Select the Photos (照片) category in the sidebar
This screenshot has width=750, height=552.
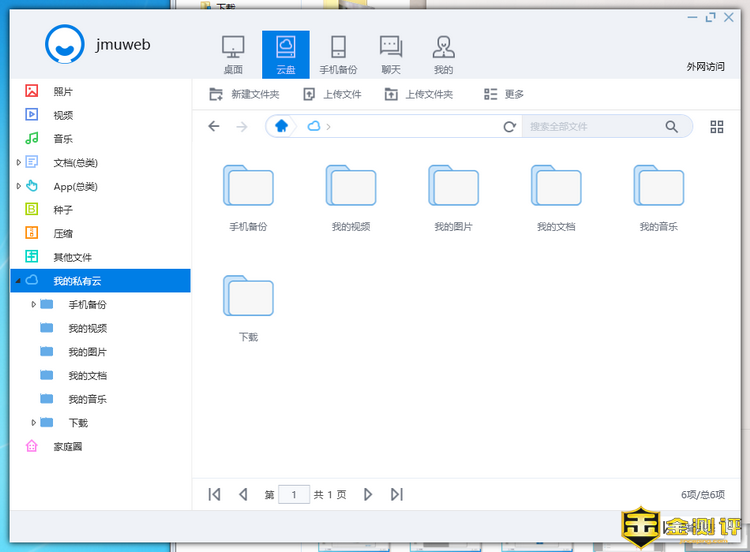[62, 91]
